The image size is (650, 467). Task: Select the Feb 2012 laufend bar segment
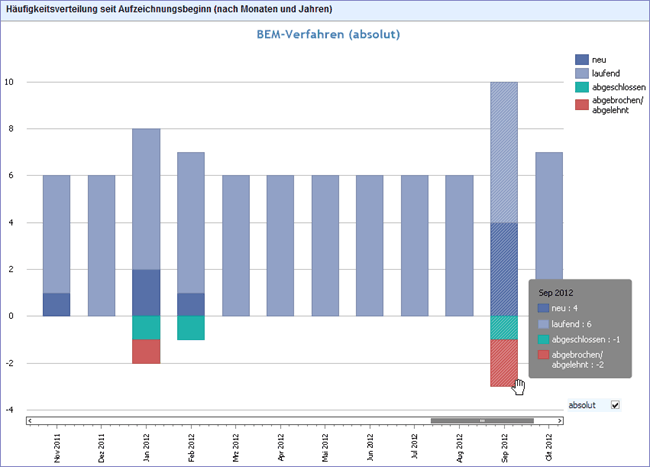[191, 223]
